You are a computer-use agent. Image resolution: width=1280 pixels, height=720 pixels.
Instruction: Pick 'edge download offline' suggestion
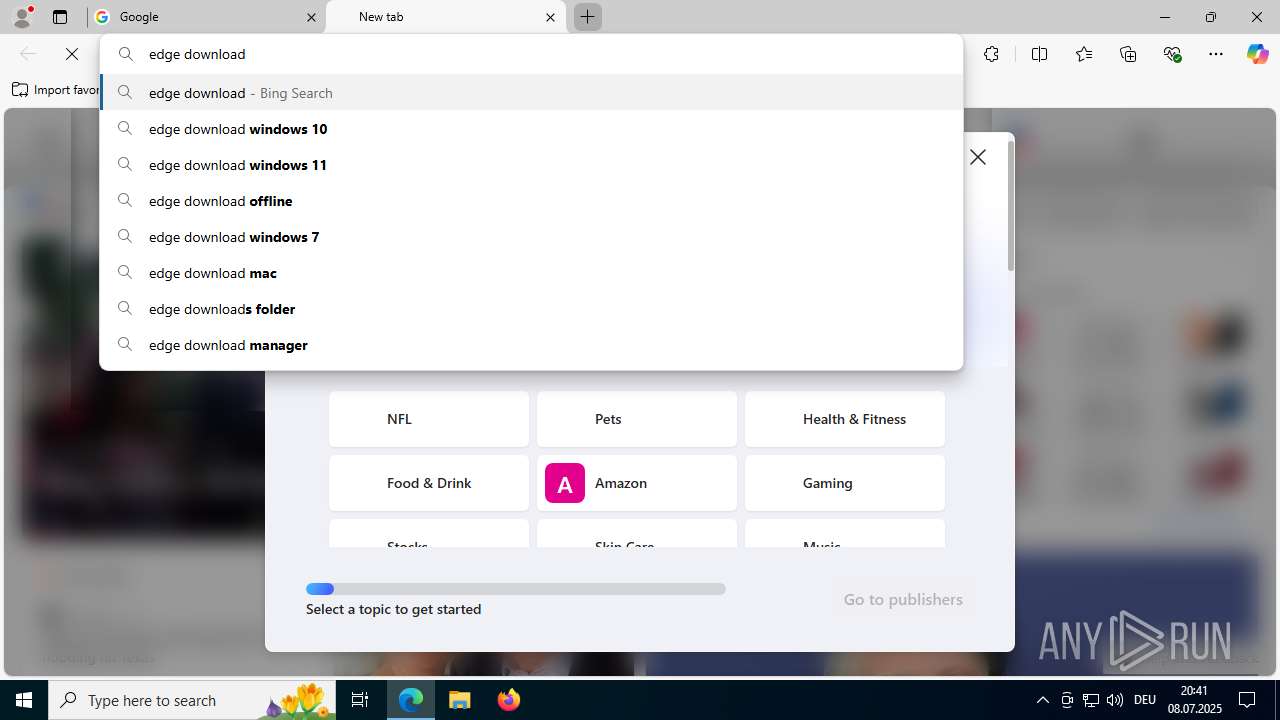(531, 200)
